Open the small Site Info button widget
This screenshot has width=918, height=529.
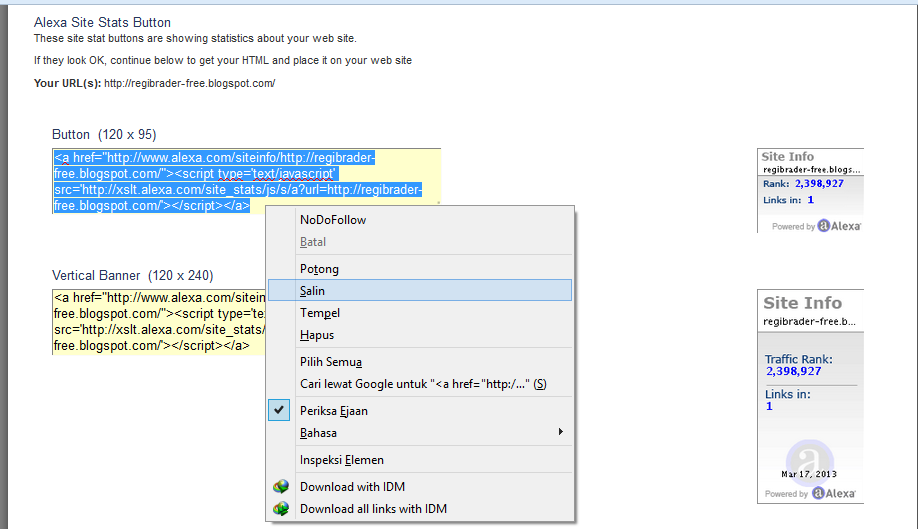(x=810, y=190)
